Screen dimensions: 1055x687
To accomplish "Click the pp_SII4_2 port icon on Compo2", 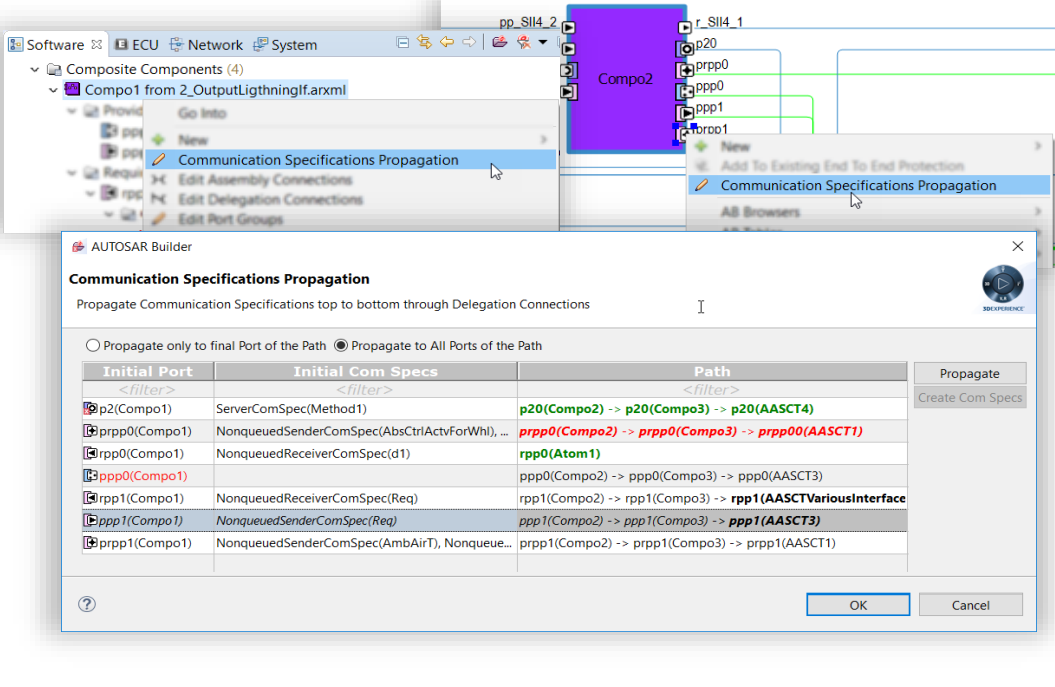I will 569,28.
